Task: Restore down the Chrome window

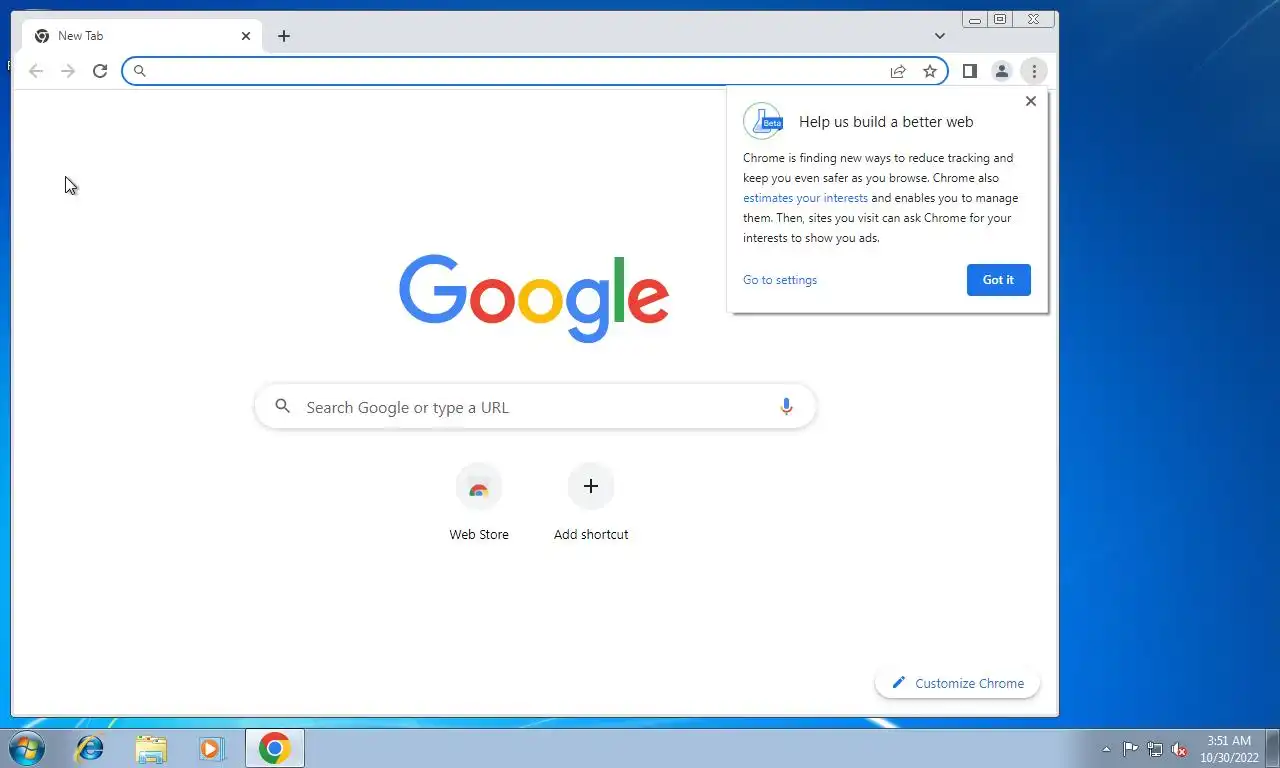Action: pyautogui.click(x=1000, y=19)
